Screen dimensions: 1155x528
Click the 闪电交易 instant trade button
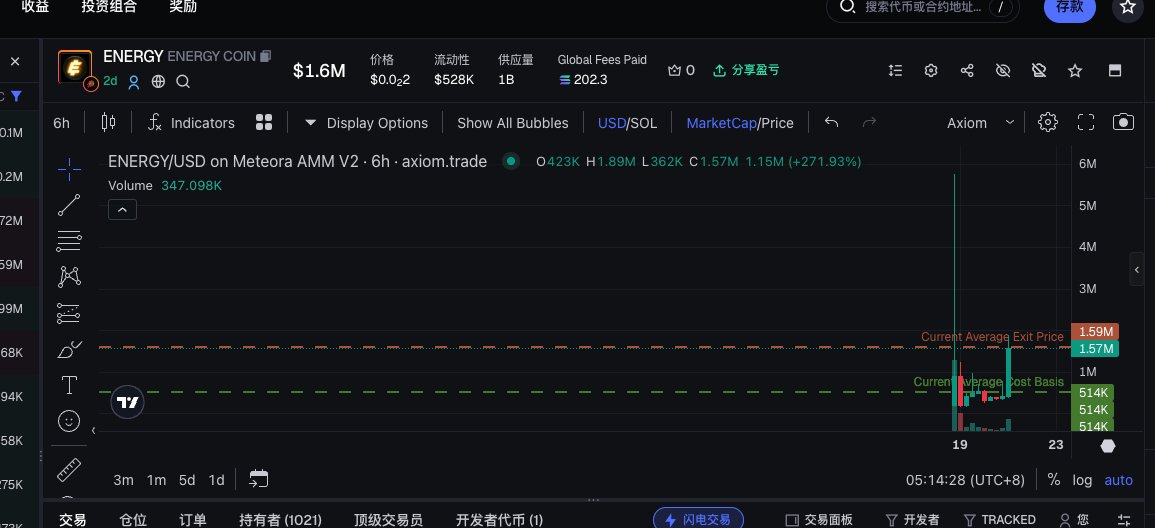(698, 518)
